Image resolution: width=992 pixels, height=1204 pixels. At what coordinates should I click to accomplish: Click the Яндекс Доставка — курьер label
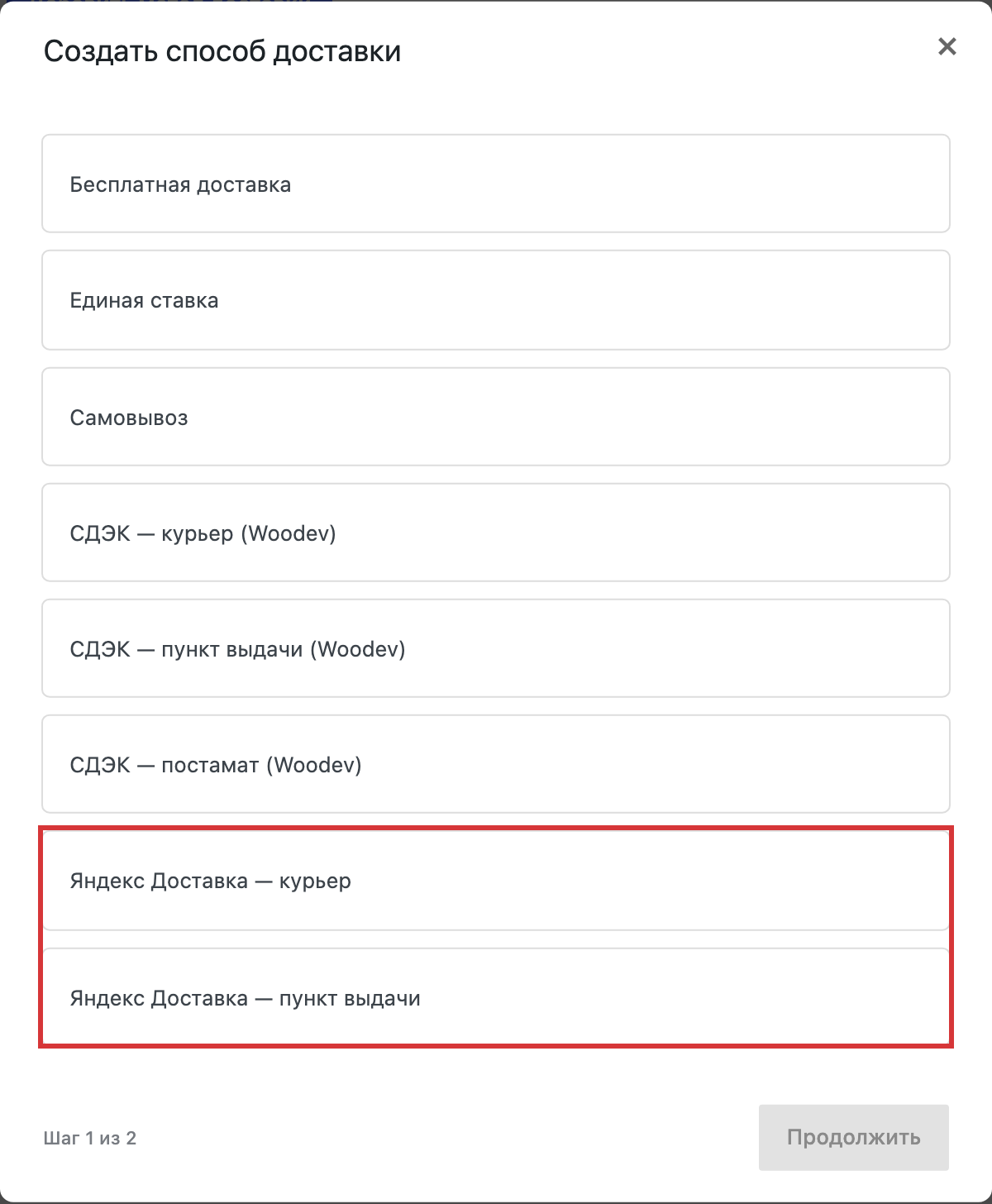[x=211, y=881]
